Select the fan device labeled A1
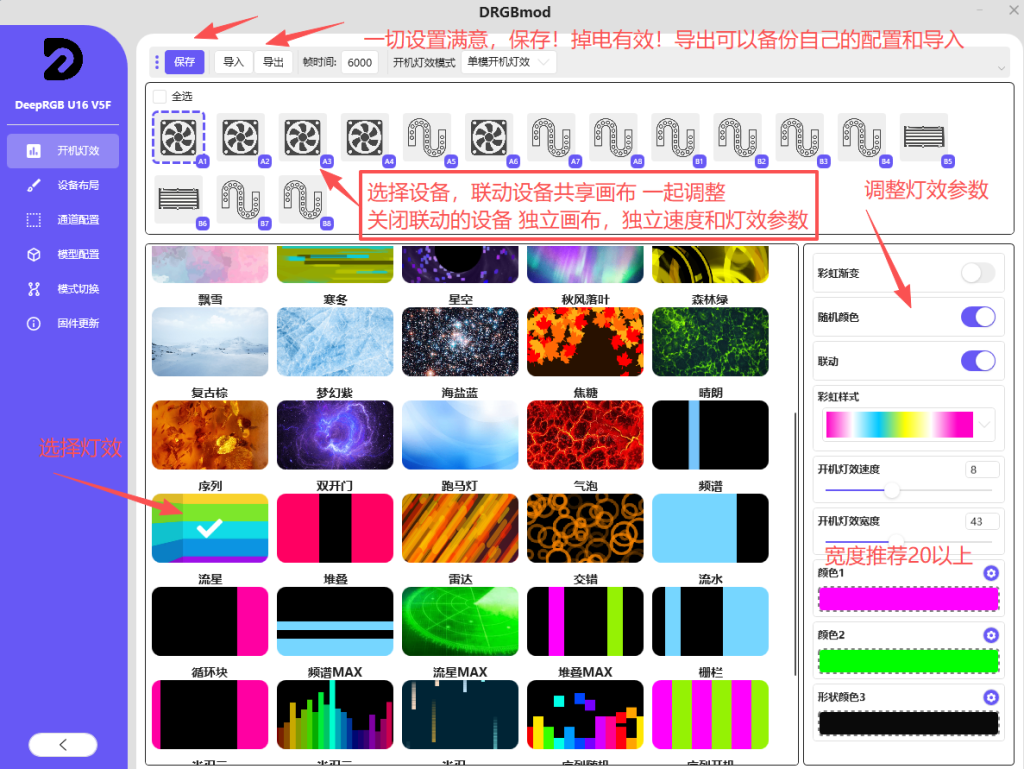This screenshot has width=1024, height=769. point(178,137)
